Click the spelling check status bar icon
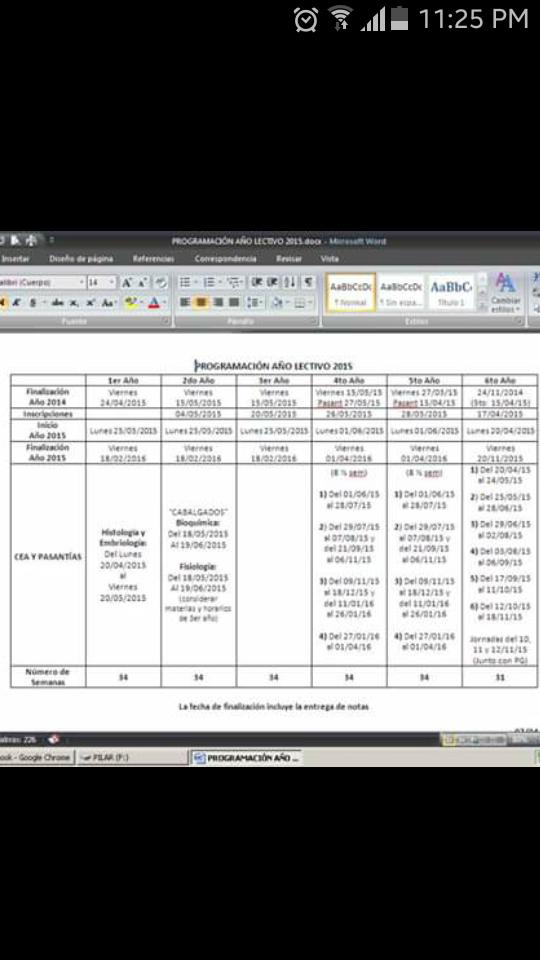 tap(53, 740)
